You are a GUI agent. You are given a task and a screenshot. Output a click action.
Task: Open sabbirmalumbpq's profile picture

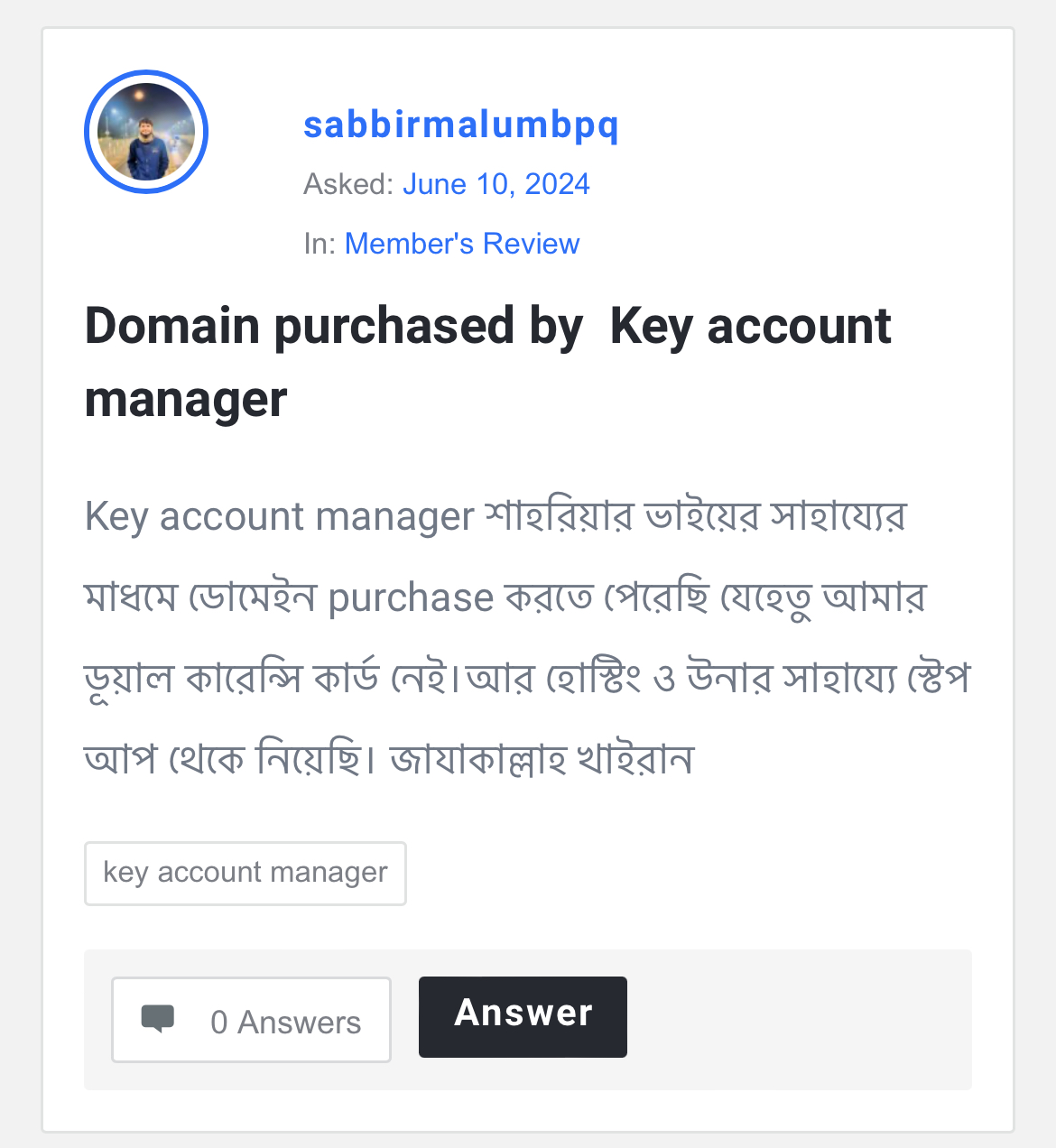[146, 132]
